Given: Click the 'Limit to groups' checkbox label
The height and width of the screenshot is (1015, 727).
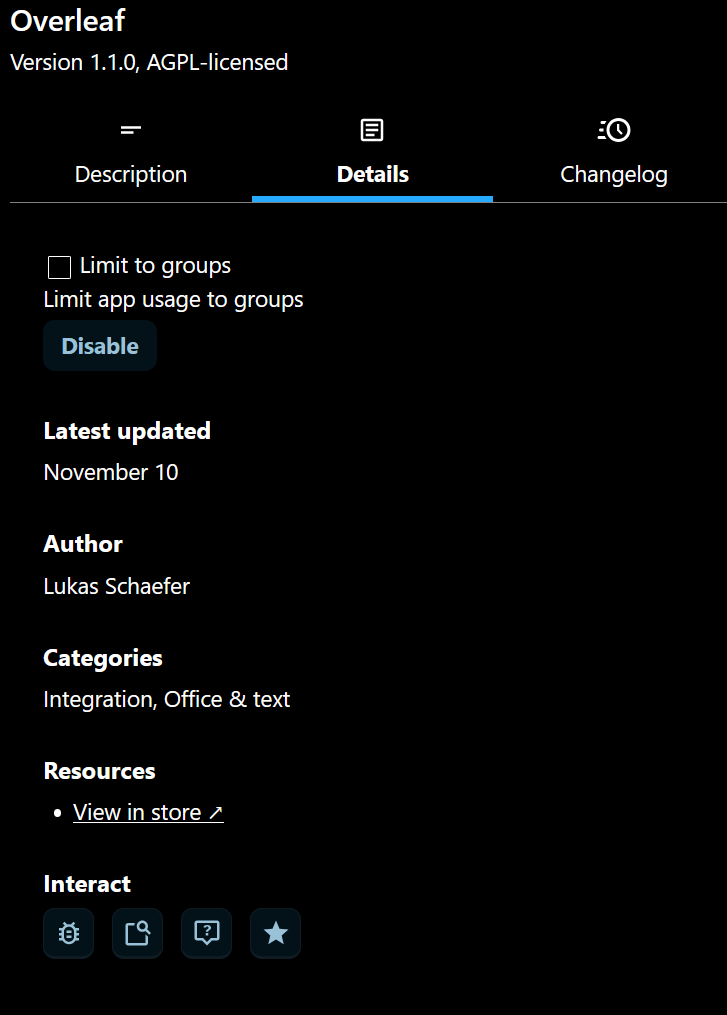Looking at the screenshot, I should point(155,266).
